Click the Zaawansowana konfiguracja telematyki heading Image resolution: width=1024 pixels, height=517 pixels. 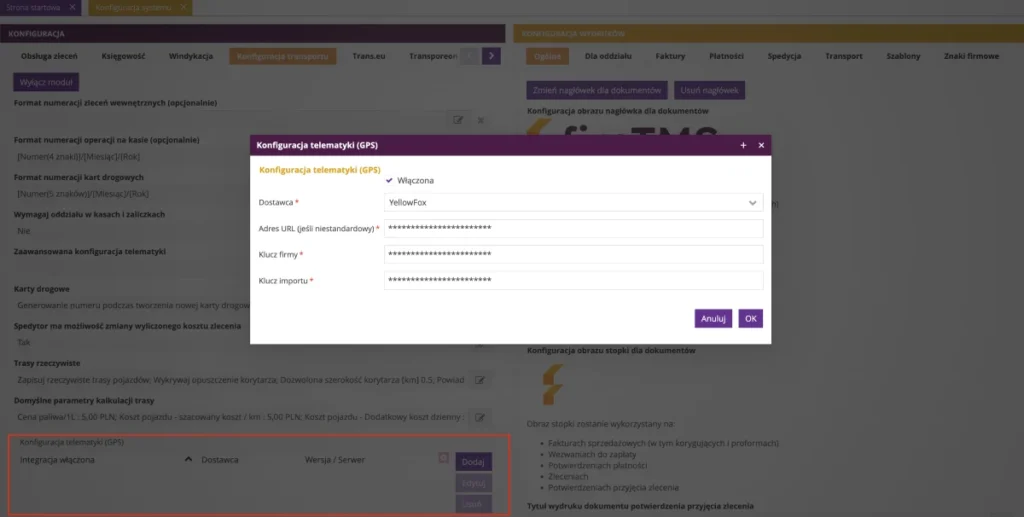click(89, 251)
